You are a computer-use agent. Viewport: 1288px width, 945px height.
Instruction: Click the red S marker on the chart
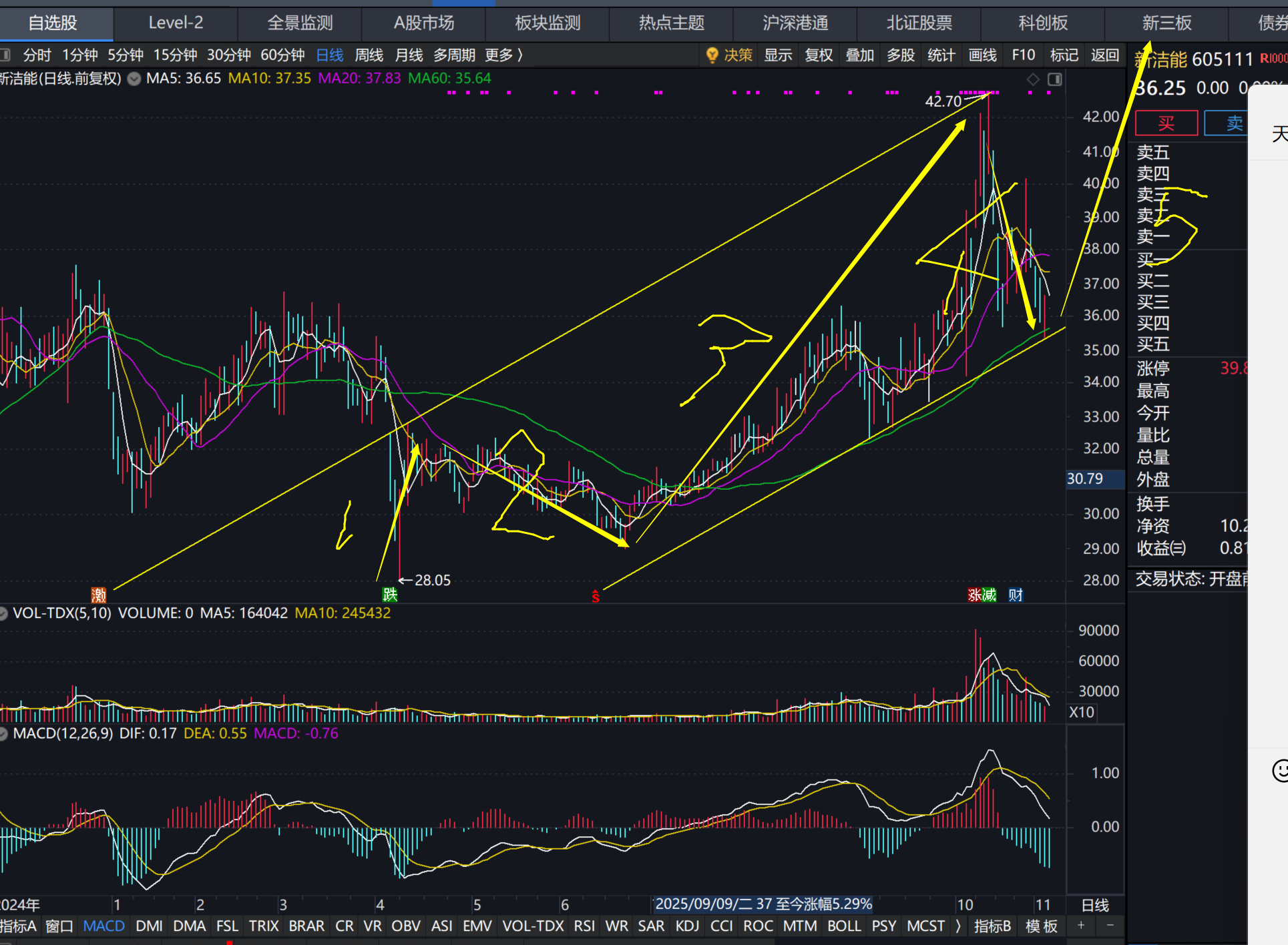coord(596,596)
